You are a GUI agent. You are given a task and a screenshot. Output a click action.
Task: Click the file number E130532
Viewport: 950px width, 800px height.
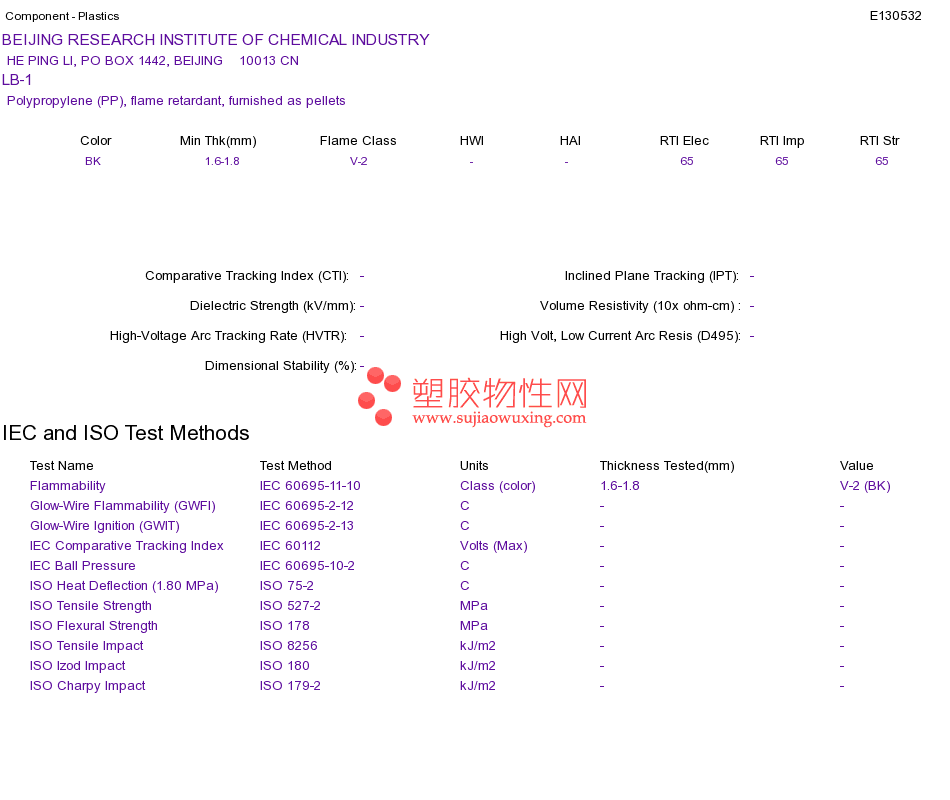(895, 16)
